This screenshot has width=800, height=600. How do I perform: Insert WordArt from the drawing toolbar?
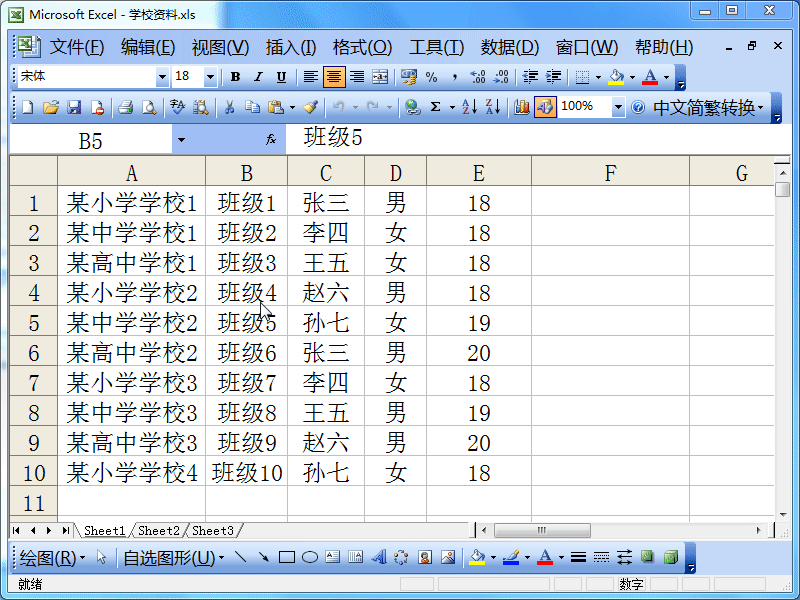pos(379,557)
